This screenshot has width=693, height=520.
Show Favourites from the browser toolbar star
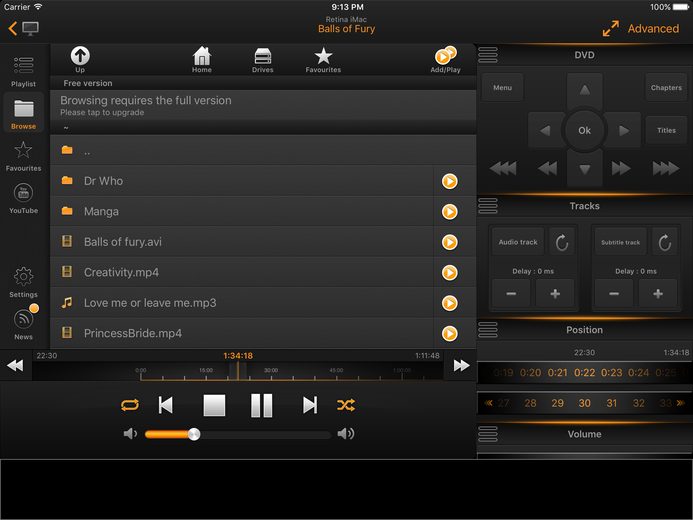(x=323, y=59)
